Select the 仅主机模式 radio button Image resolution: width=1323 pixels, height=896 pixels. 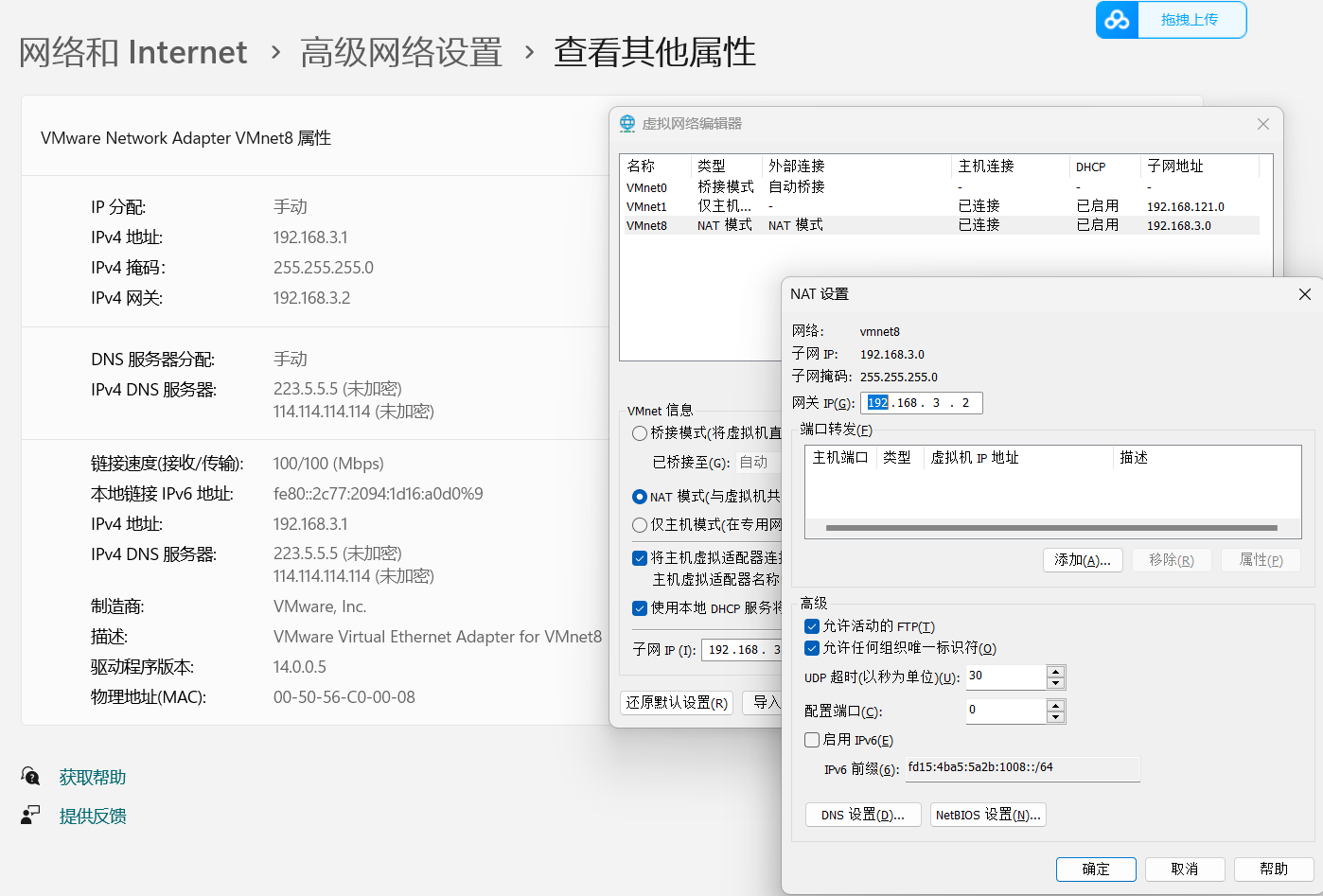point(640,525)
